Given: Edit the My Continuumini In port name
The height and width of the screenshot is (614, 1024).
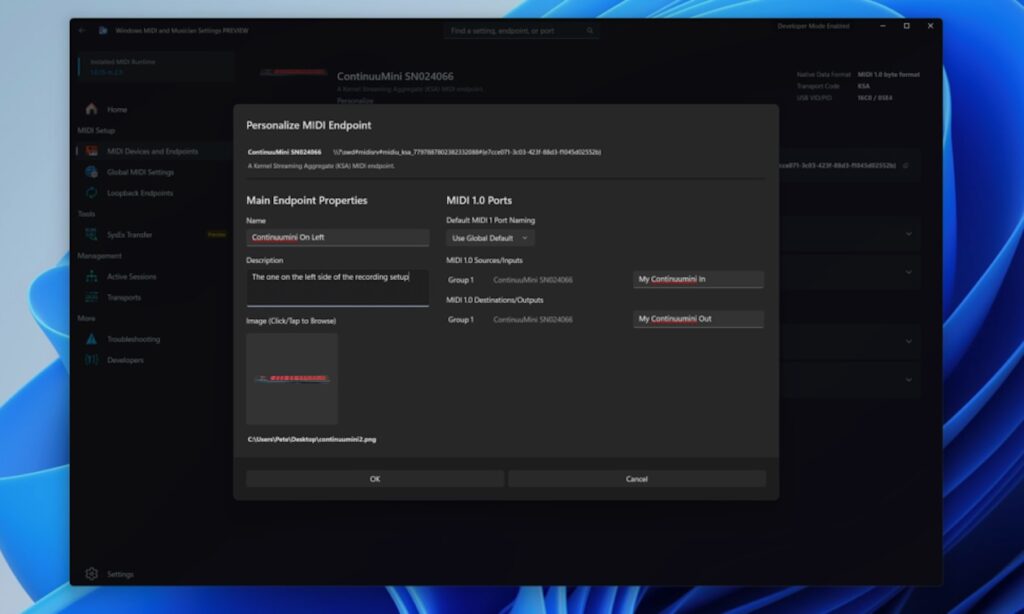Looking at the screenshot, I should click(697, 279).
